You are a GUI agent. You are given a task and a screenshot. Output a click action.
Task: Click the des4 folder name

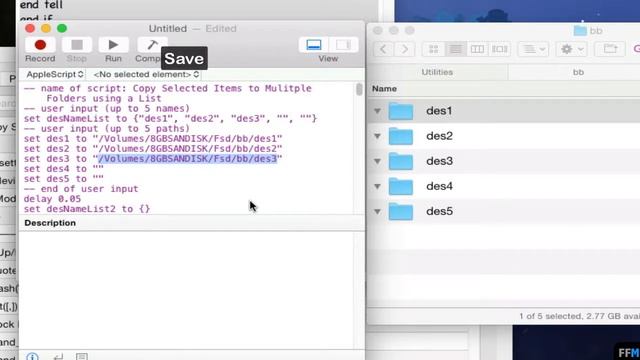pyautogui.click(x=439, y=186)
